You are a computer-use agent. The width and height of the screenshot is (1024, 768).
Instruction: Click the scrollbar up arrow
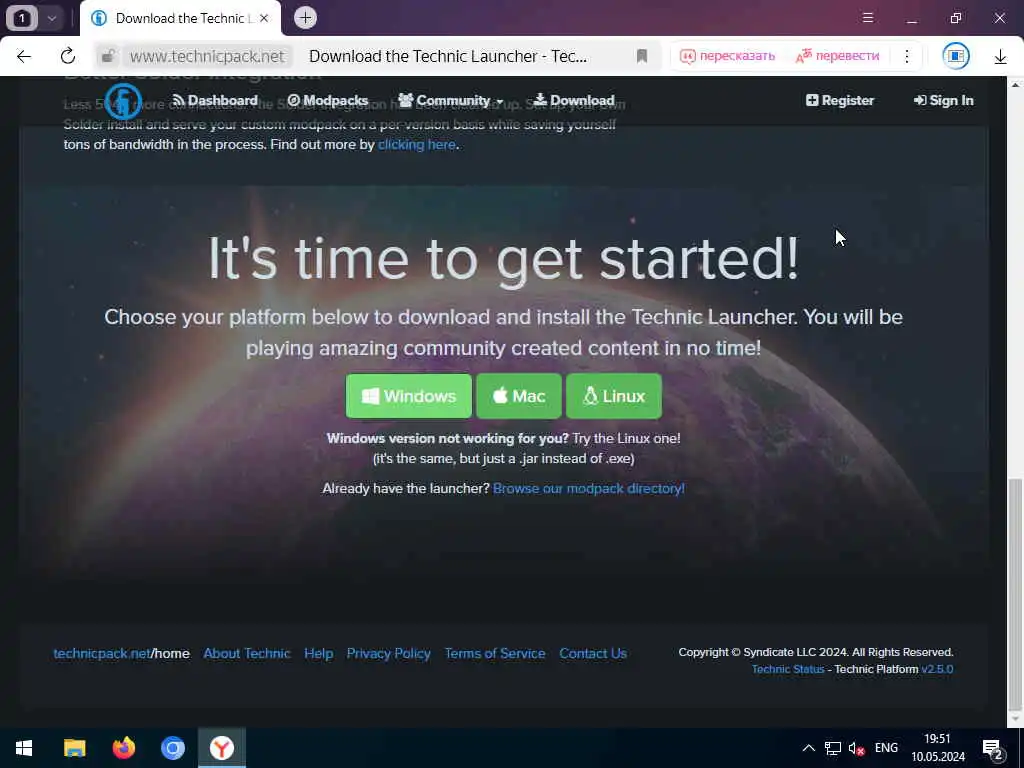(1015, 84)
